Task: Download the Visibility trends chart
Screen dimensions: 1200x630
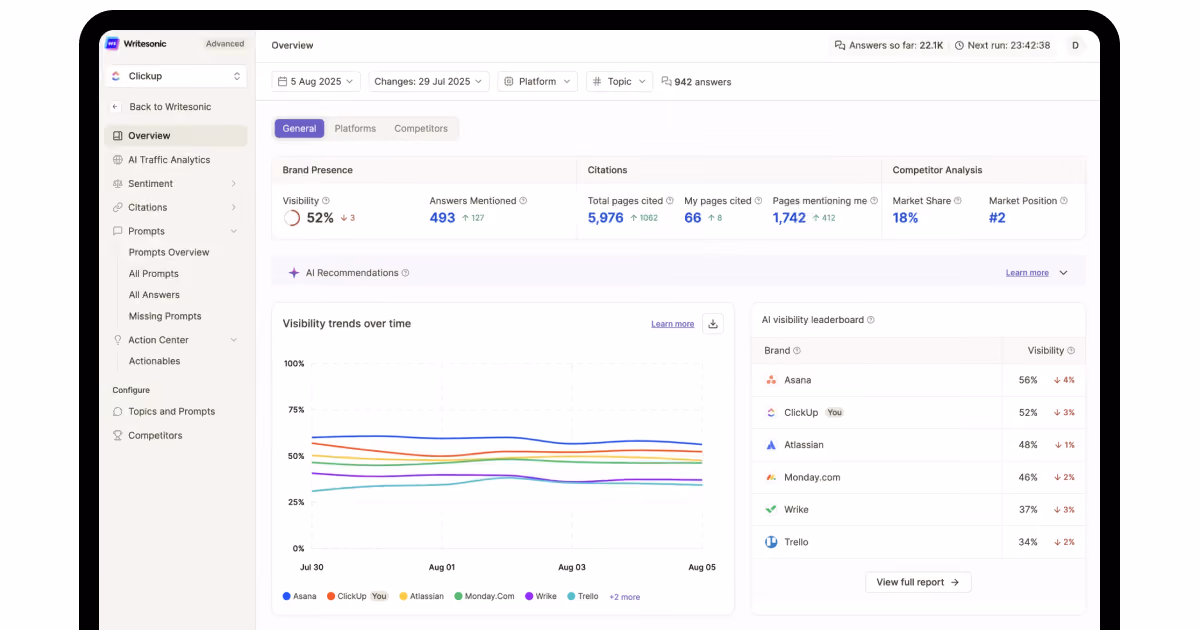Action: click(x=713, y=323)
